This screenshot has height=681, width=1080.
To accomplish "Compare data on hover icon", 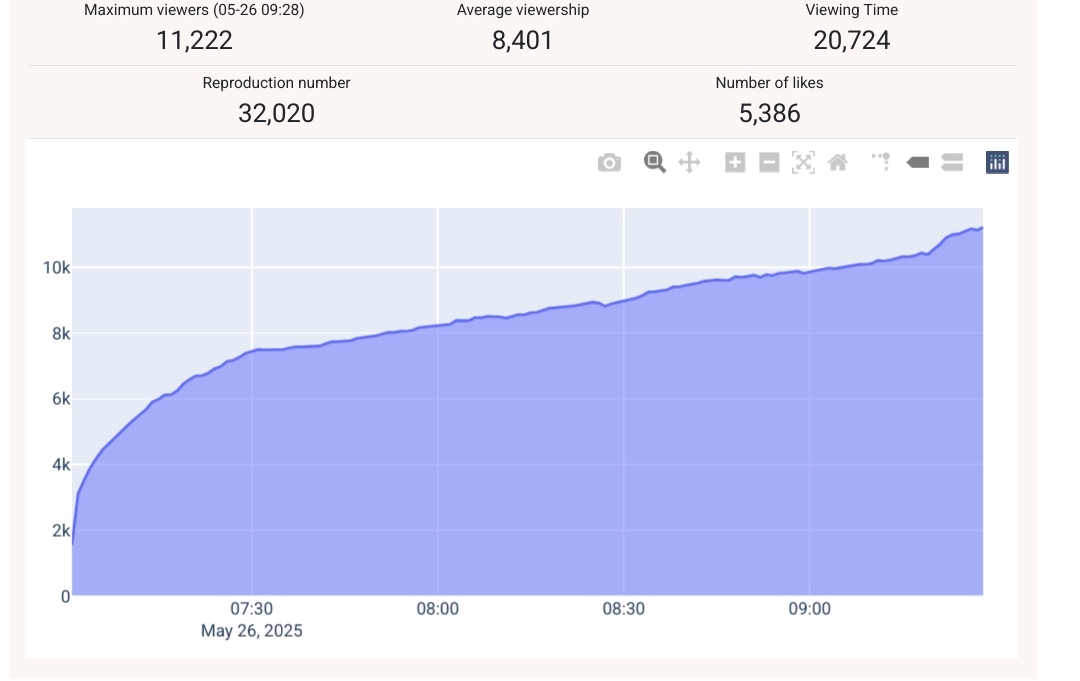I will [952, 163].
